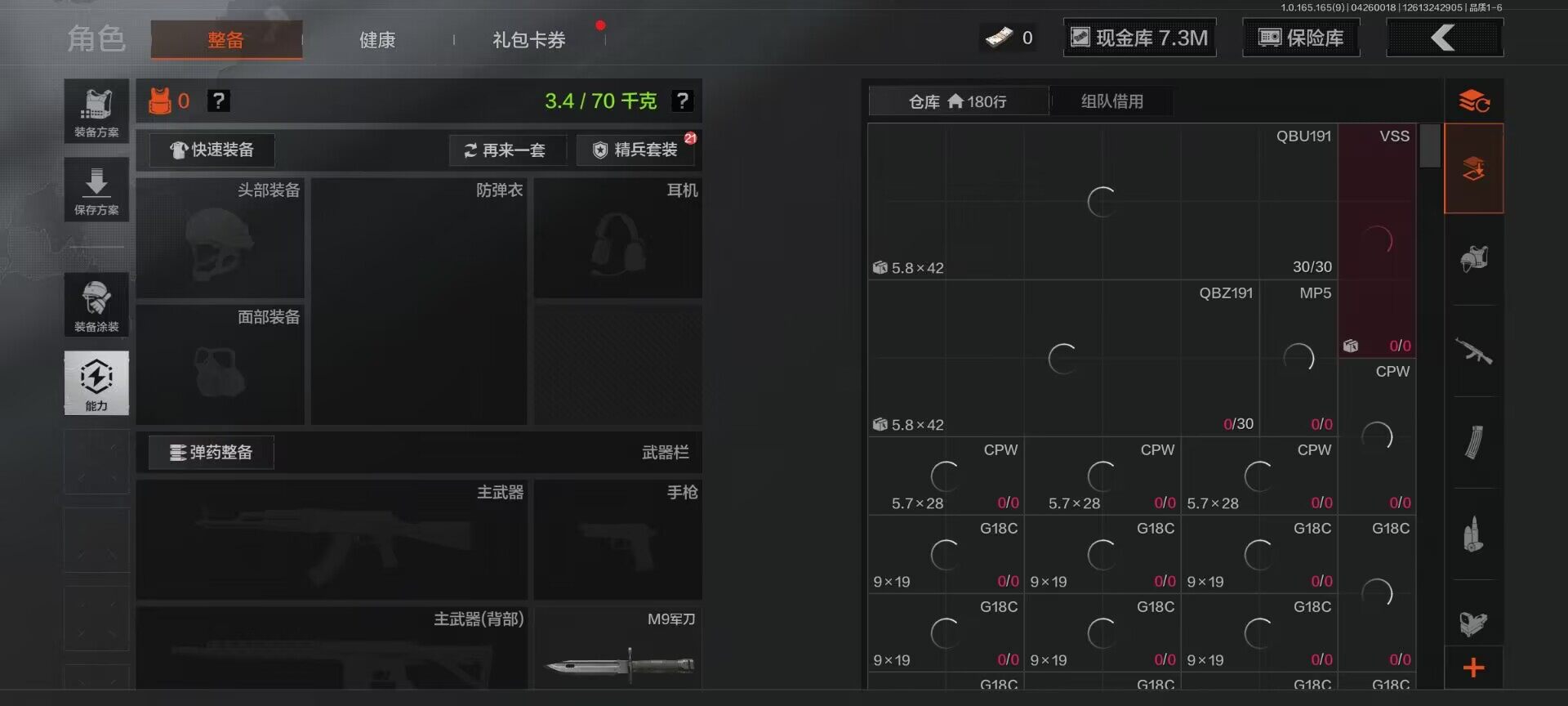Filter the warehouse by magazine icon
The image size is (1568, 706).
[x=1474, y=443]
